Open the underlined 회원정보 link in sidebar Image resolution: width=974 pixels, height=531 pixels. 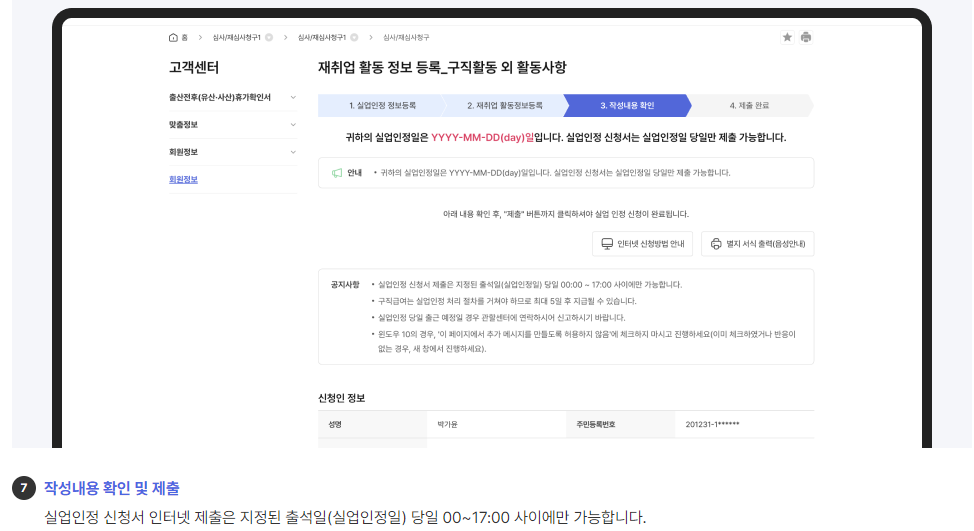coord(183,179)
